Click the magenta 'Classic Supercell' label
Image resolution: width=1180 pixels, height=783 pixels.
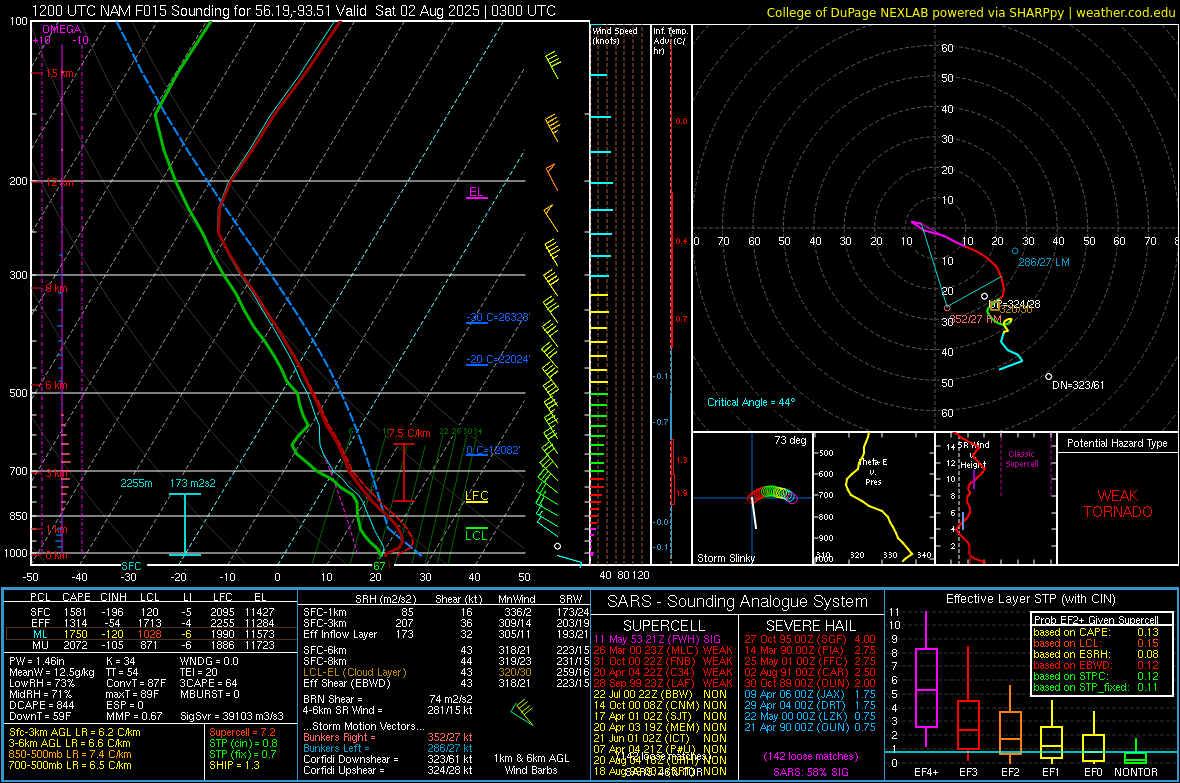click(x=1021, y=459)
